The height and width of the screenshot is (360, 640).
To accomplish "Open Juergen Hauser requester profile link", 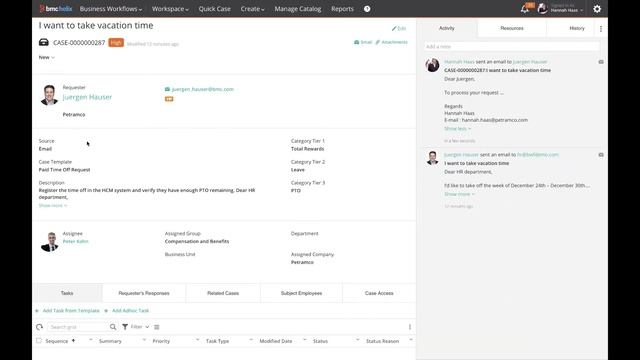I will 87,97.
